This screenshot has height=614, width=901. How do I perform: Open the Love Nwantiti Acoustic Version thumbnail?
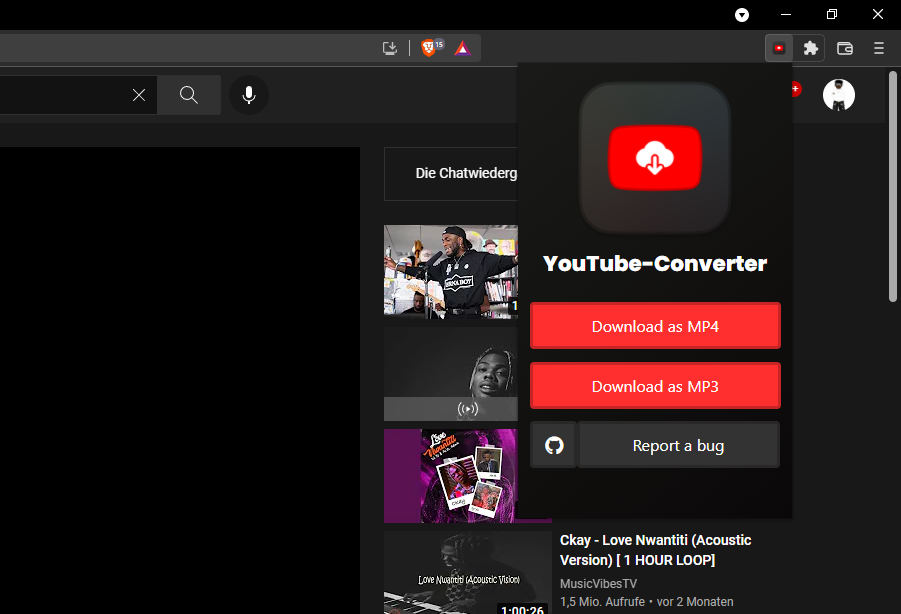(x=468, y=573)
